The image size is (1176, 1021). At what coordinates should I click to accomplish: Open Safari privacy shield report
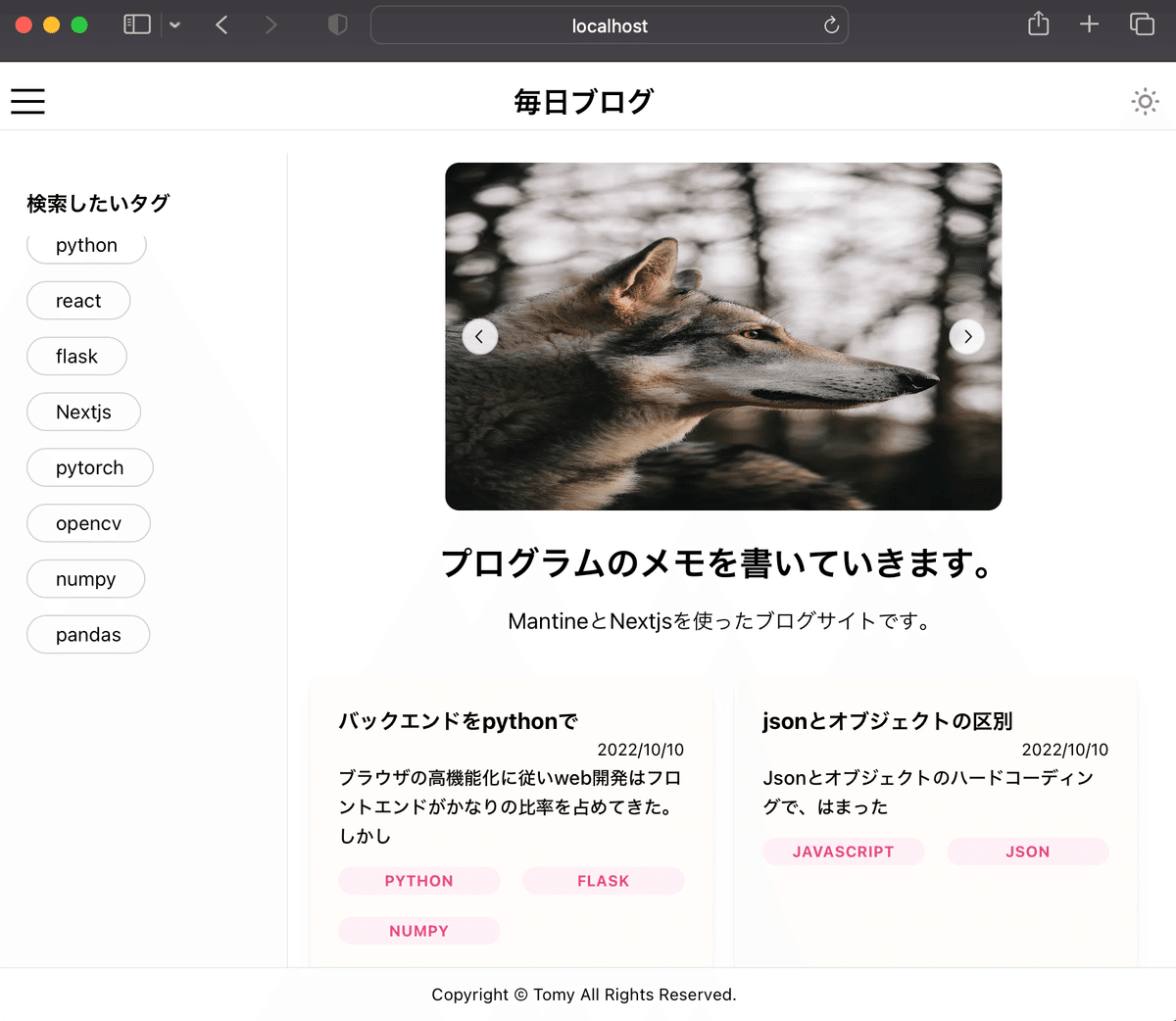click(337, 24)
